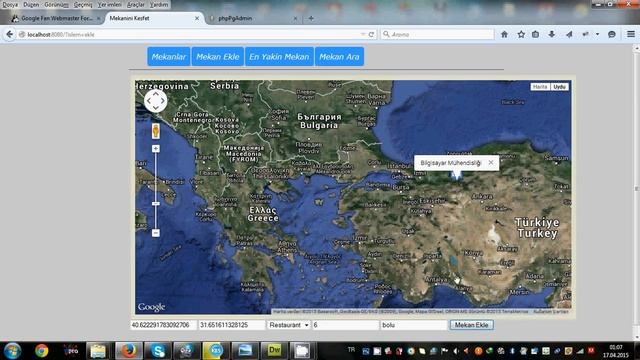The image size is (640, 360).
Task: Open the Yardım menu
Action: point(159,4)
